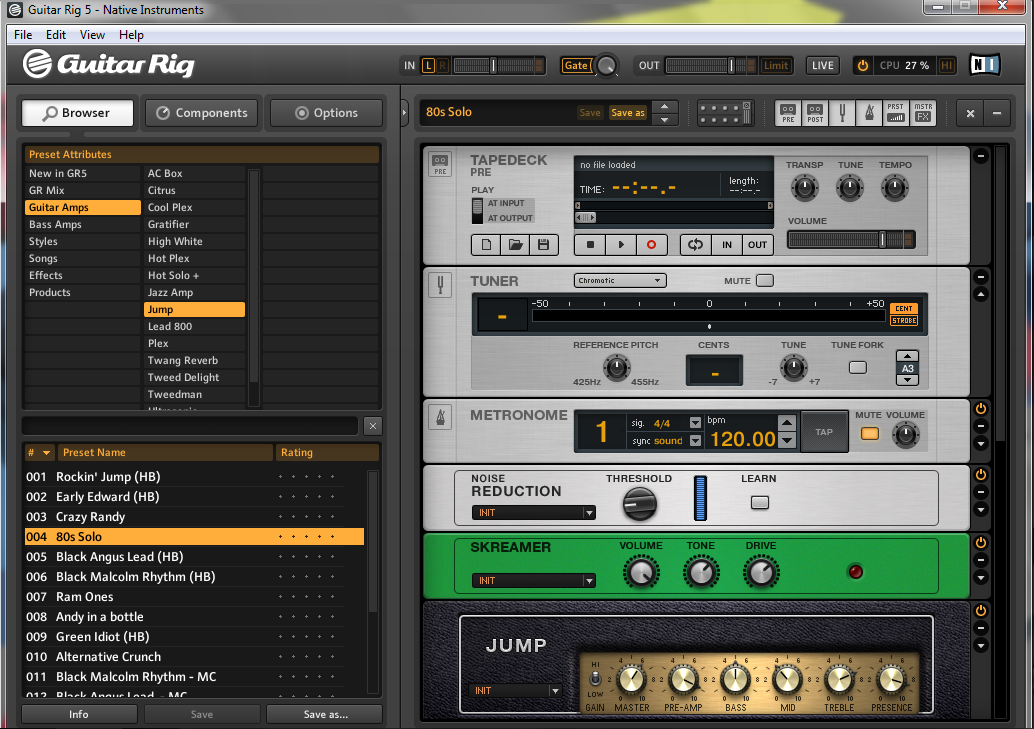This screenshot has width=1034, height=729.
Task: Stop Tapedeck playback
Action: click(590, 245)
